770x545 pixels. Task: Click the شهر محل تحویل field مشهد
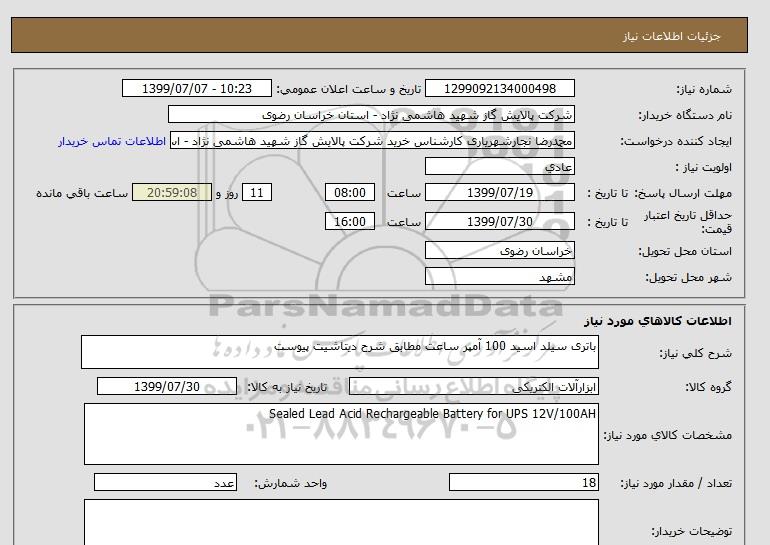[500, 276]
